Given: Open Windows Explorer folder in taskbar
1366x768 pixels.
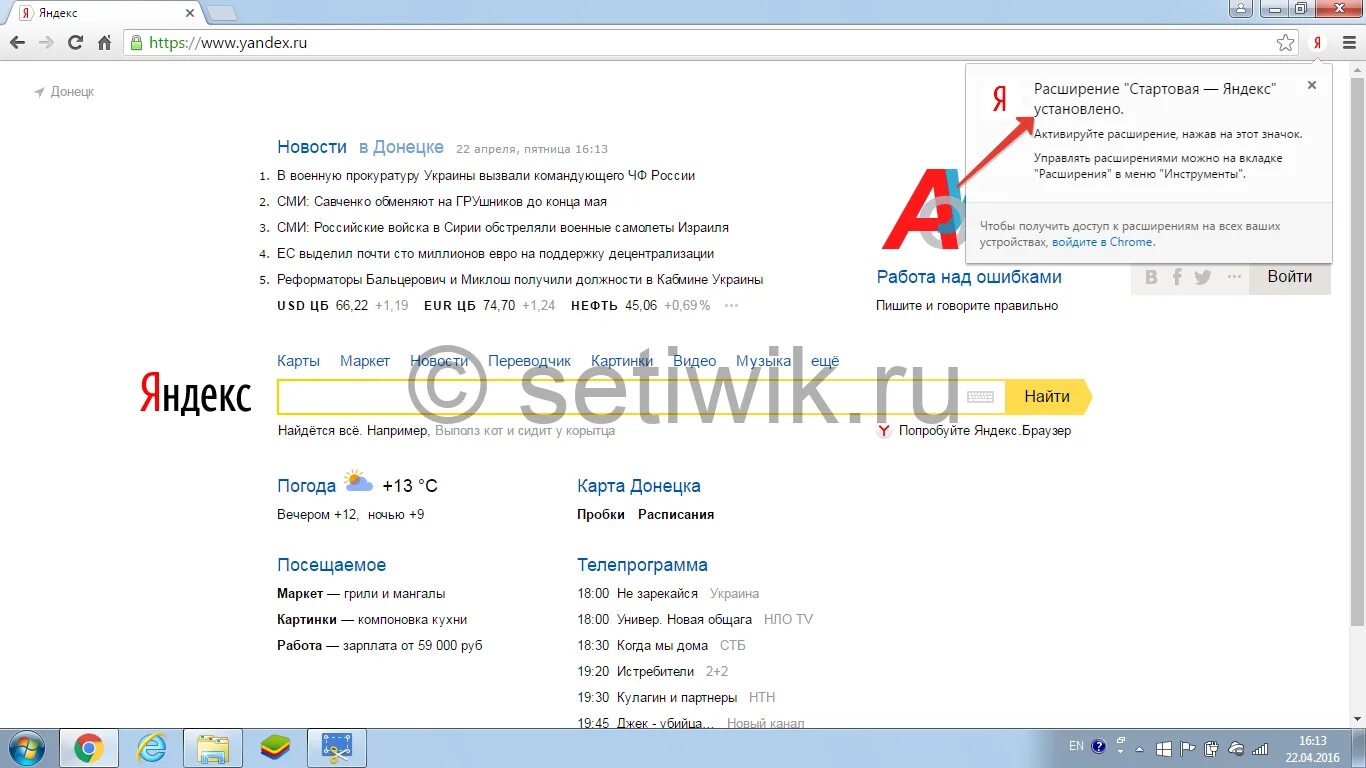Looking at the screenshot, I should (x=213, y=748).
